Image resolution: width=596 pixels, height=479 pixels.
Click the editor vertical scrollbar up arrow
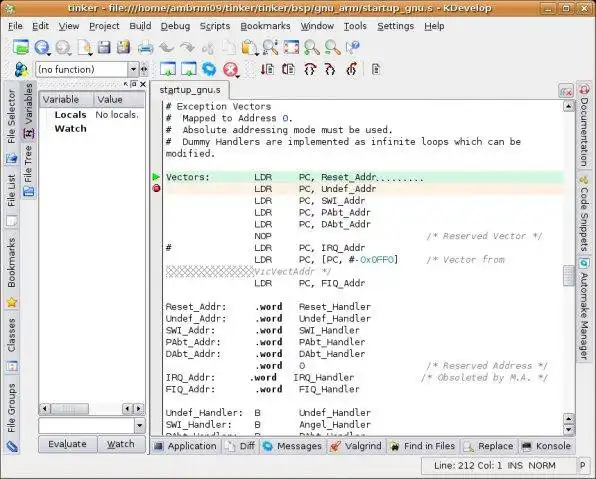pyautogui.click(x=569, y=106)
